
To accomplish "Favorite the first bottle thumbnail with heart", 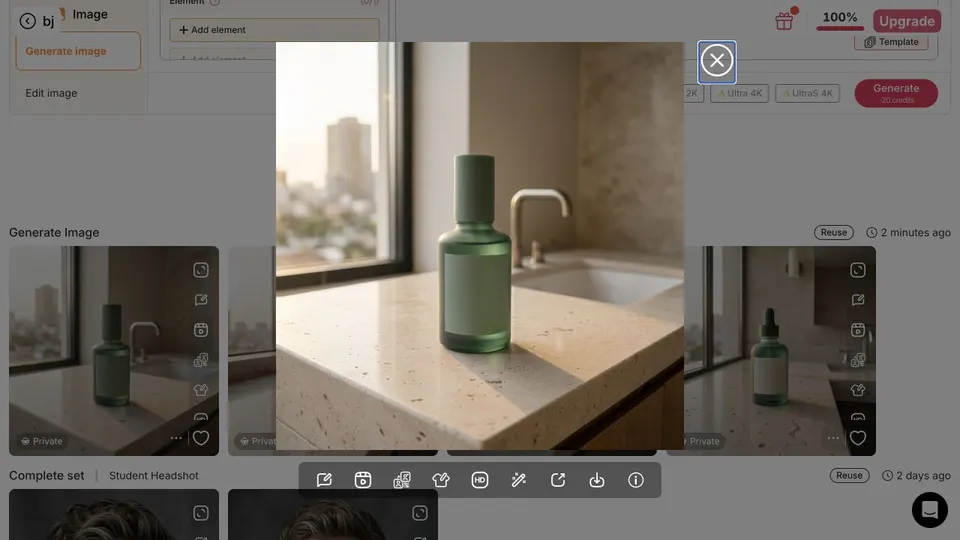I will pos(201,438).
